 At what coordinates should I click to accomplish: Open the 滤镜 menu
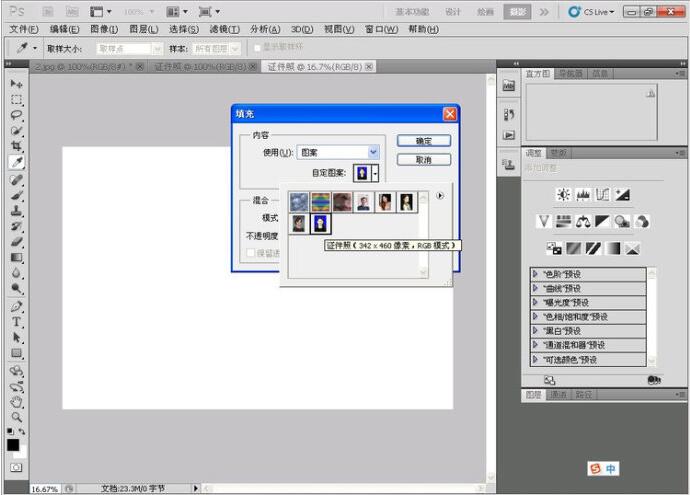pyautogui.click(x=223, y=30)
